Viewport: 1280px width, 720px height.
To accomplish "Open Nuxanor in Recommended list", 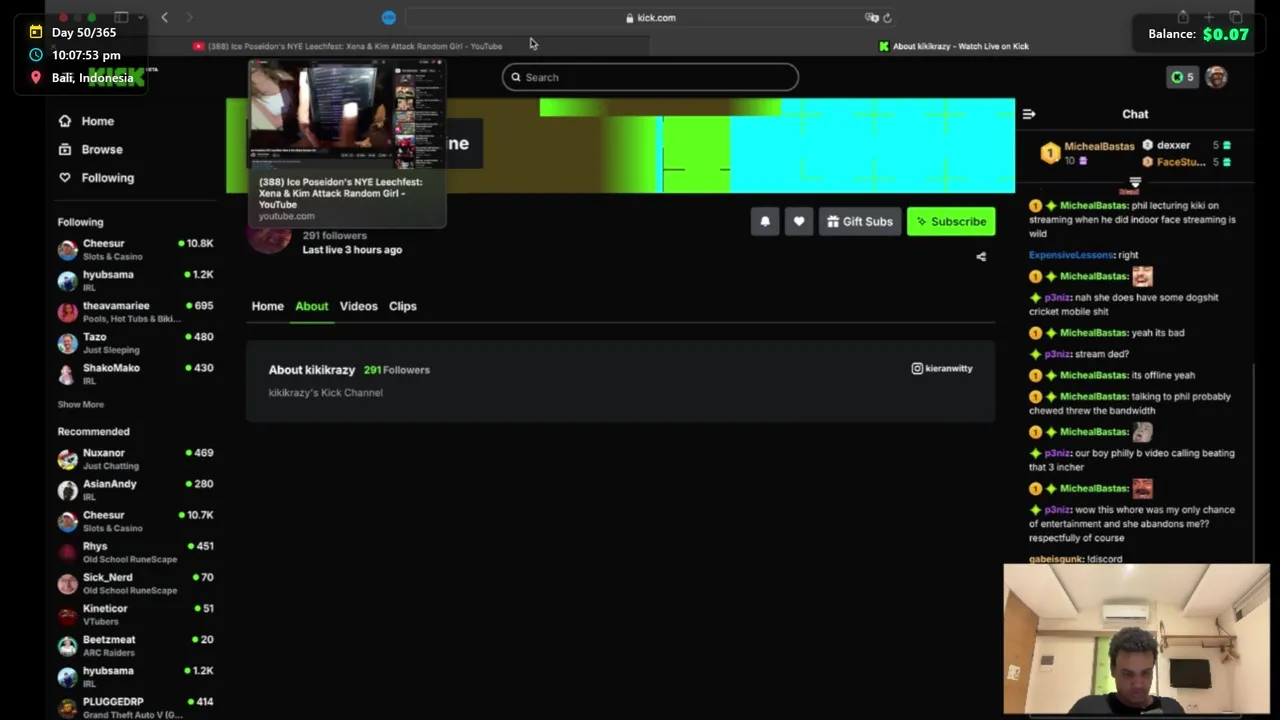I will pyautogui.click(x=135, y=458).
